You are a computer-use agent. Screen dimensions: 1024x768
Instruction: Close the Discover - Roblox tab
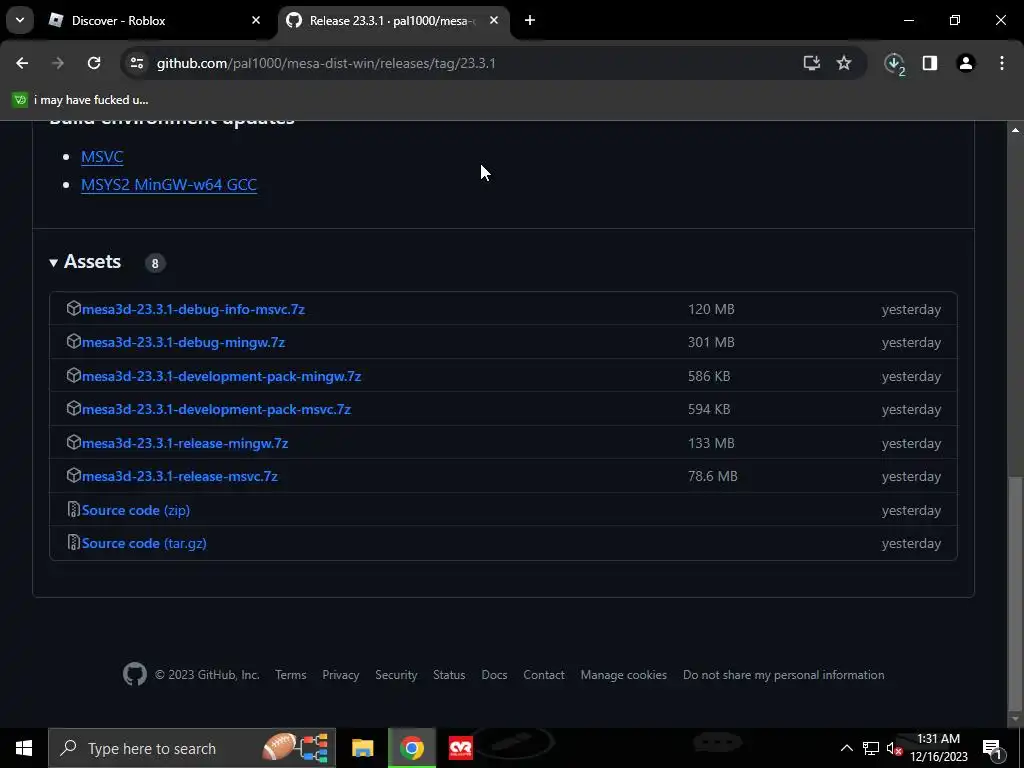tap(256, 20)
